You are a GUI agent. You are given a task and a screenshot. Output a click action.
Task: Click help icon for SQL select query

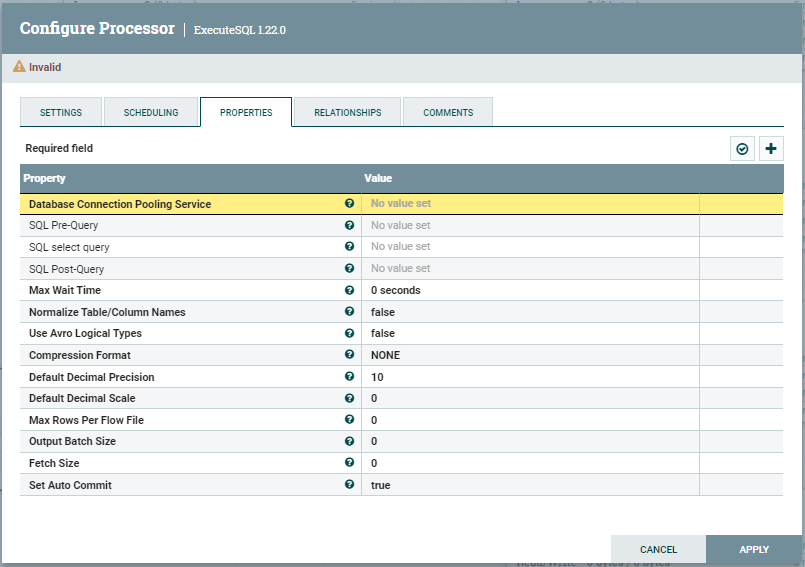pyautogui.click(x=350, y=247)
